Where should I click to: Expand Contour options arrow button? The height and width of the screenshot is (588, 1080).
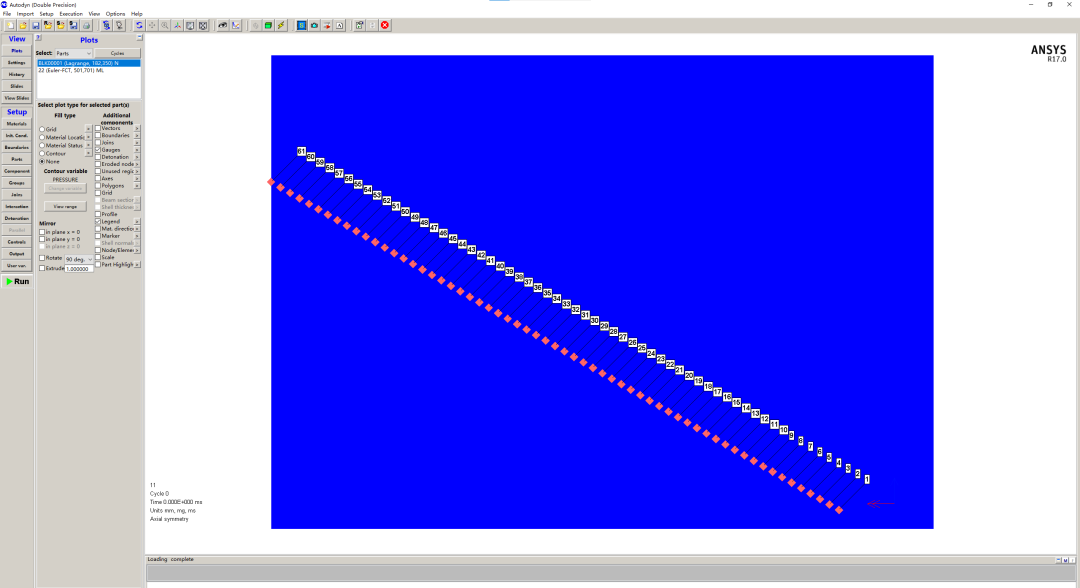coord(88,154)
